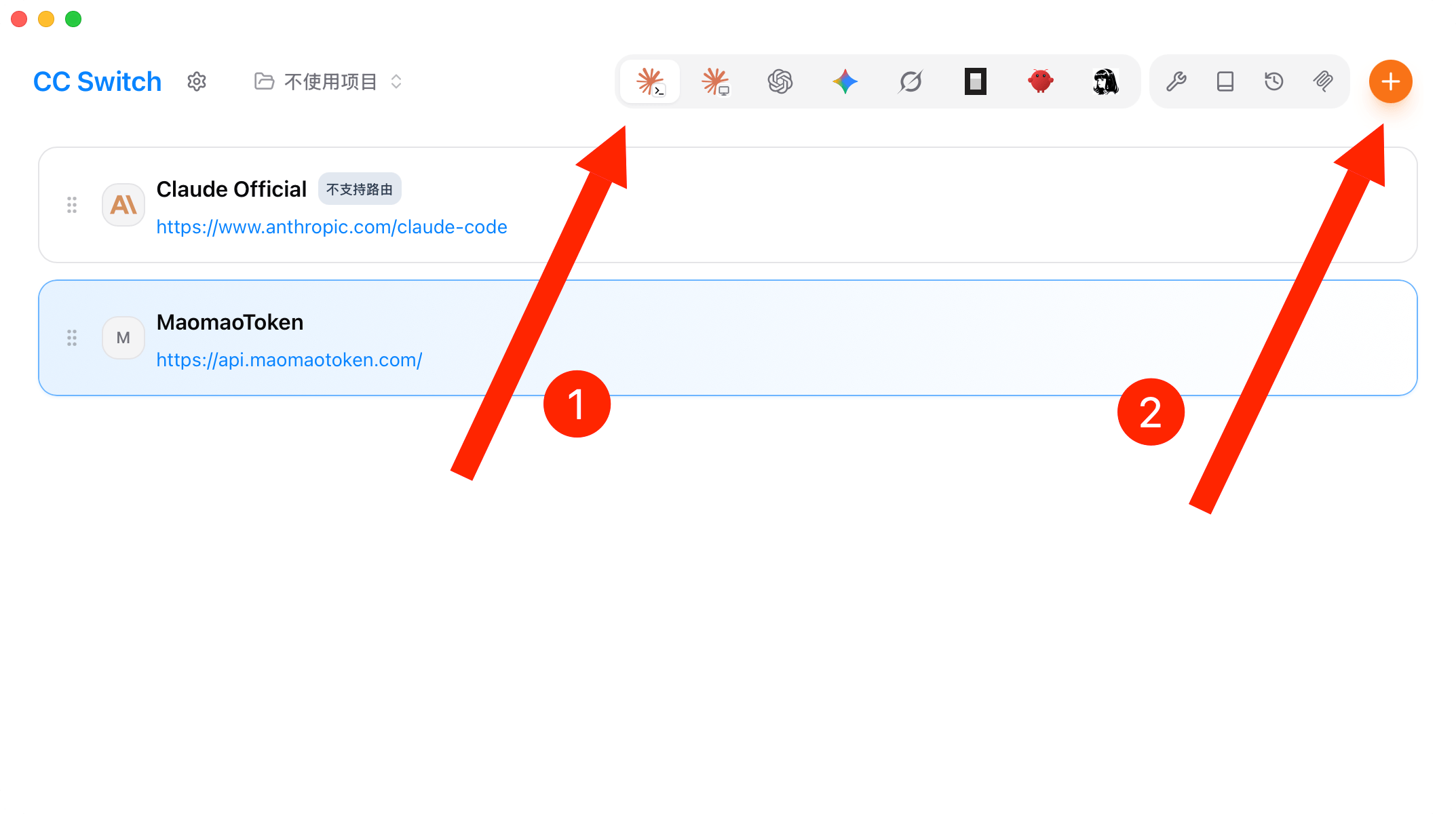Open settings via the gear icon
This screenshot has height=814, width=1456.
point(197,82)
